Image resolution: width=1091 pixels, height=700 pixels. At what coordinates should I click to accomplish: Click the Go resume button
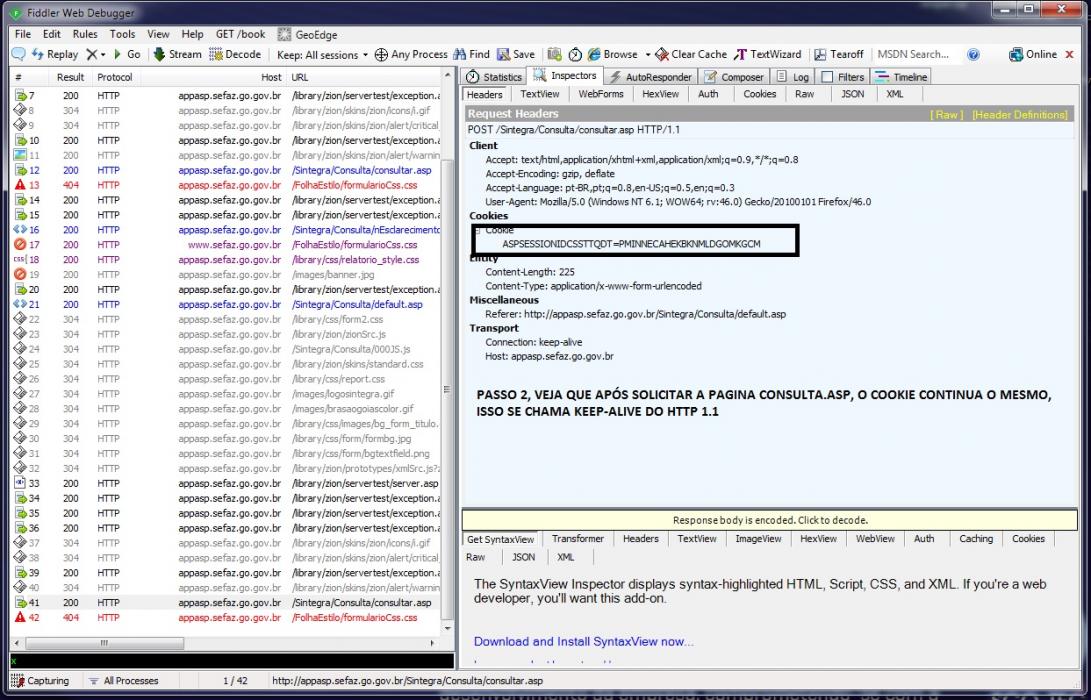127,54
